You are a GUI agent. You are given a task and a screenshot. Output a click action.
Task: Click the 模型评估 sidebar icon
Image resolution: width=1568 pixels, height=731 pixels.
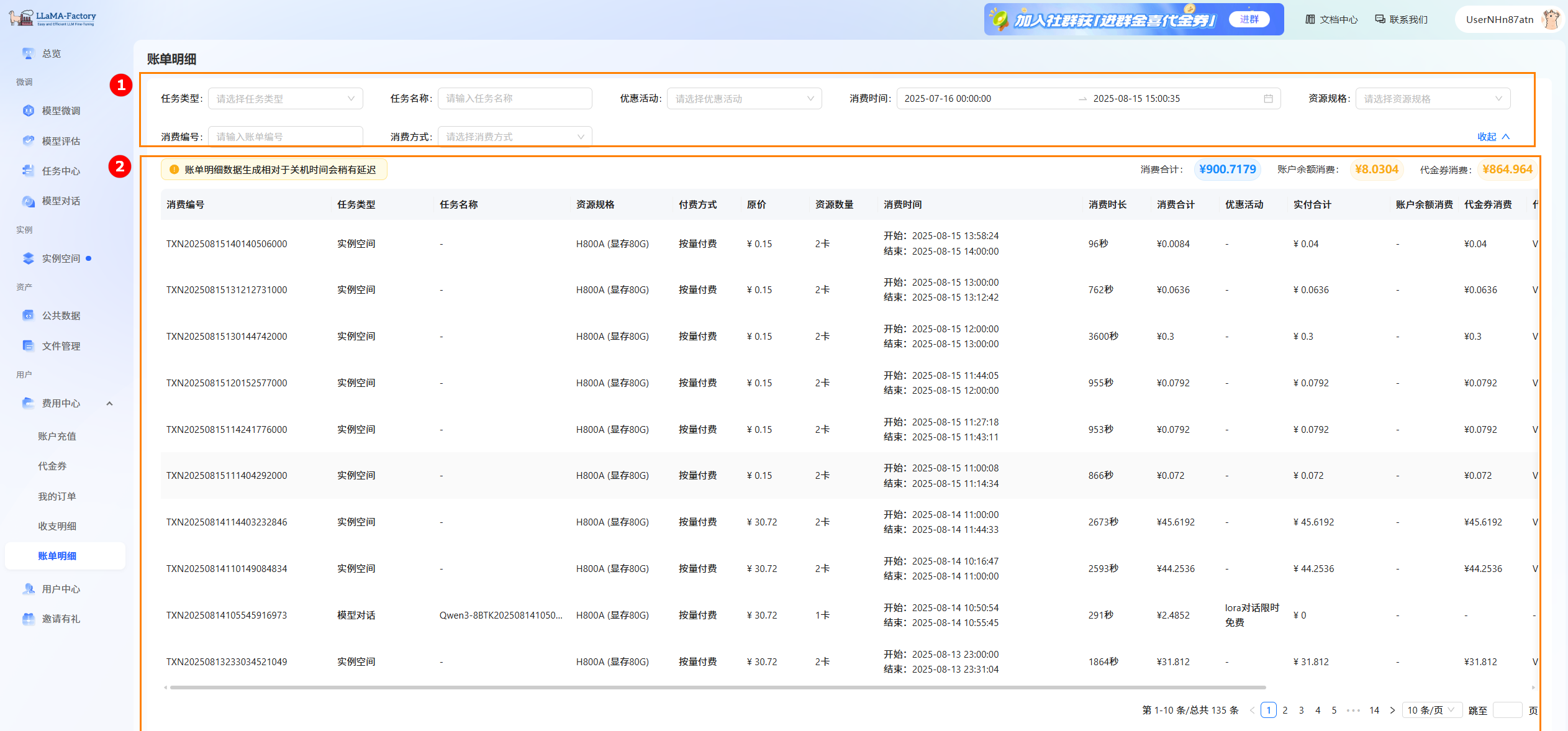(28, 141)
